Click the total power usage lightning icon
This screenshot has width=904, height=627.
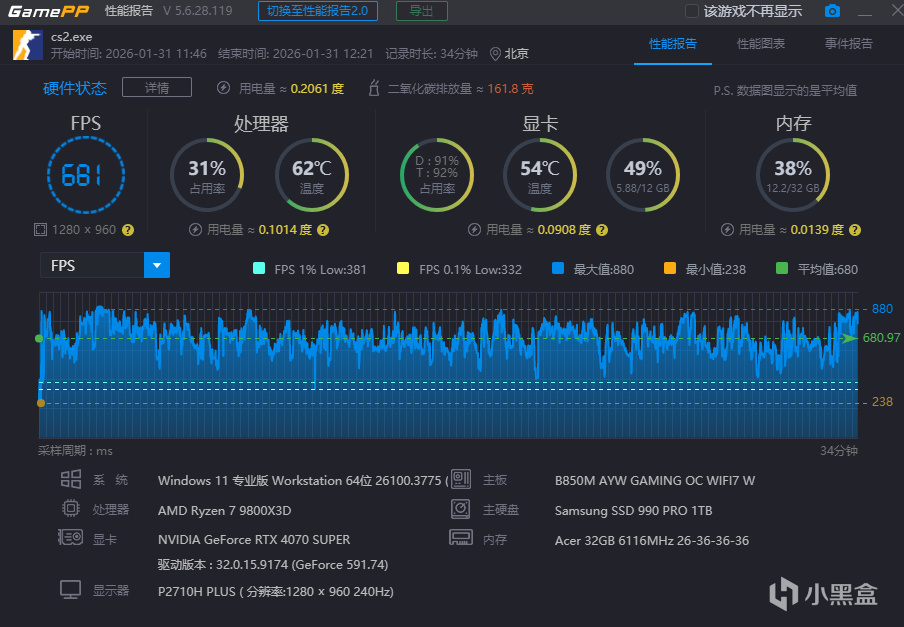(x=223, y=88)
